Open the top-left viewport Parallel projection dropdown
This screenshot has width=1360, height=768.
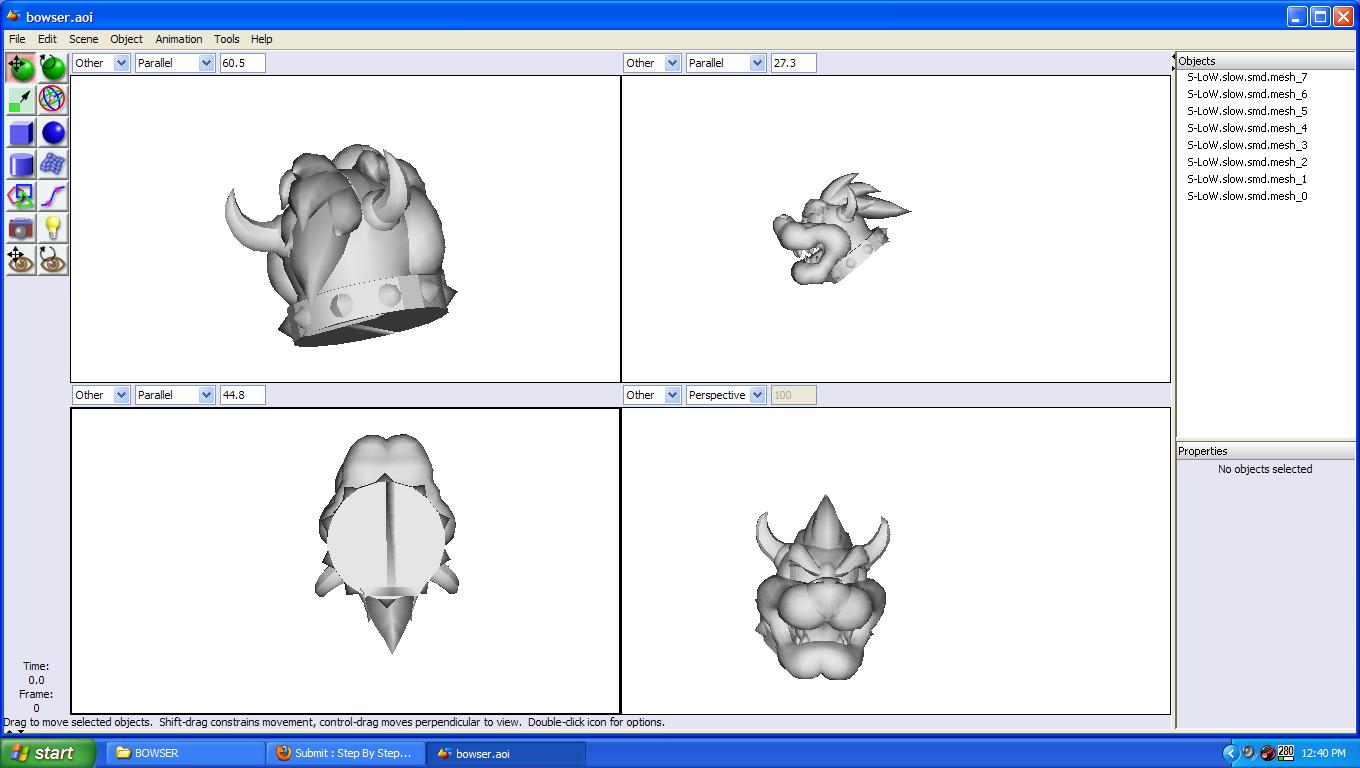175,63
